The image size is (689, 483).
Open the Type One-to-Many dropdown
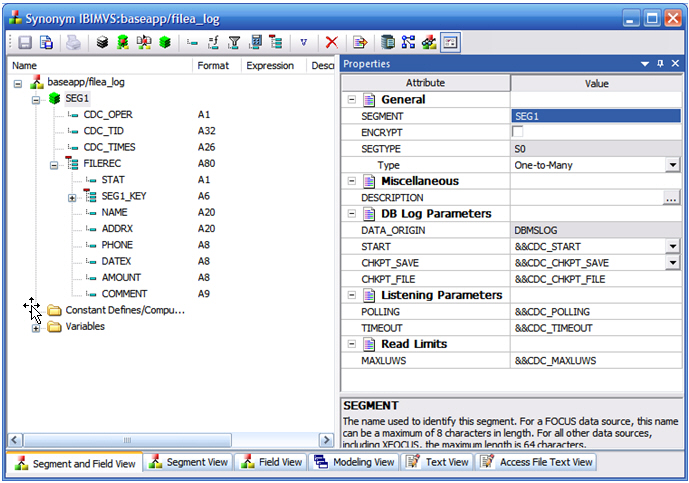672,165
